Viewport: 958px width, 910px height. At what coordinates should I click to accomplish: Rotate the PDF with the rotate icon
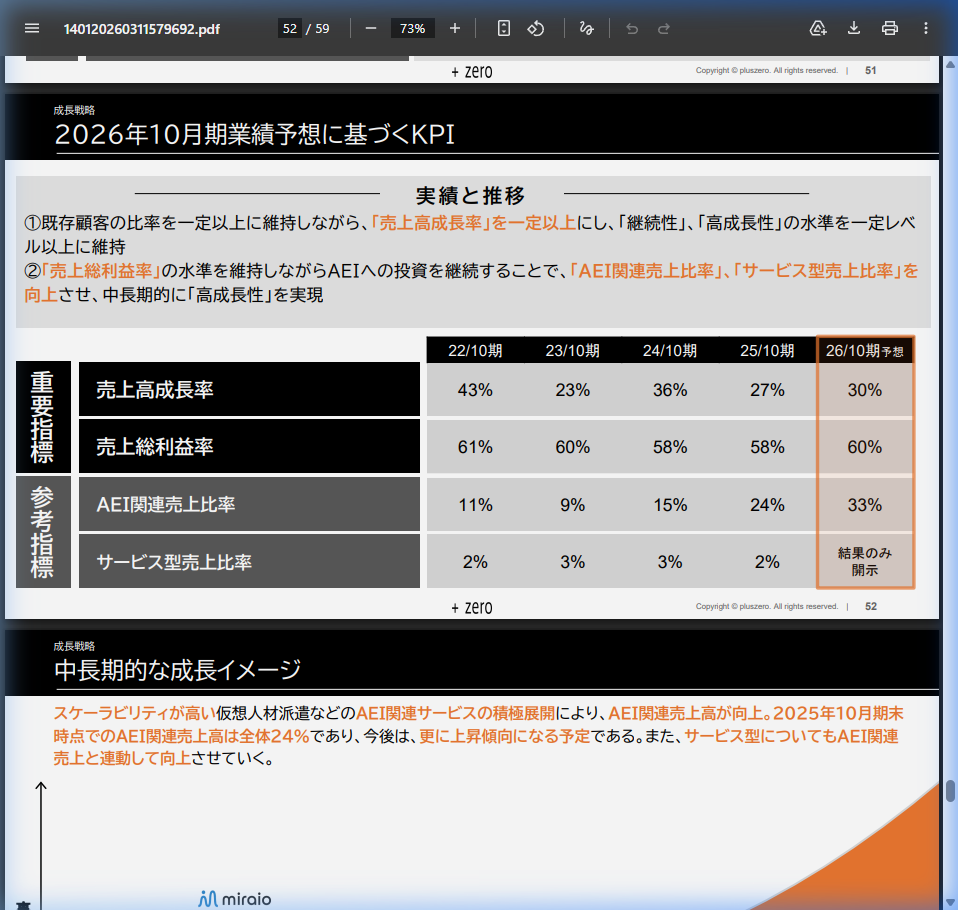pos(536,28)
